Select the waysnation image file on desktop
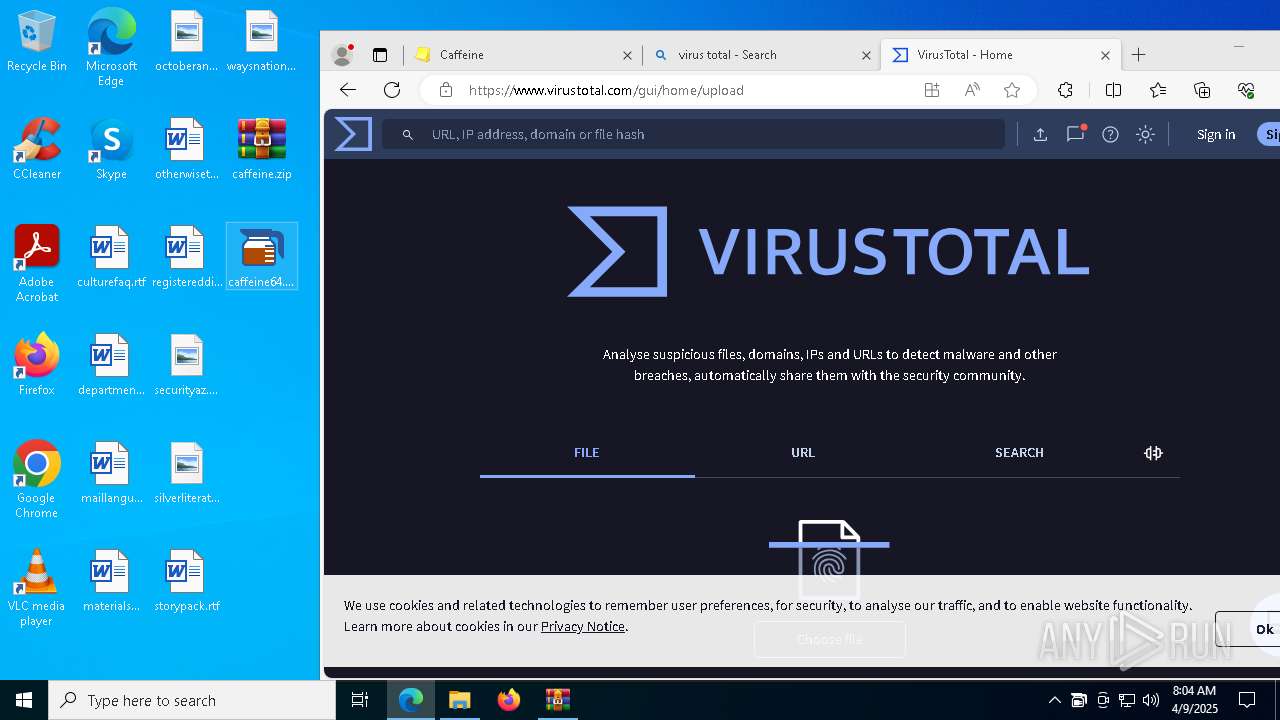Viewport: 1280px width, 720px height. 261,41
